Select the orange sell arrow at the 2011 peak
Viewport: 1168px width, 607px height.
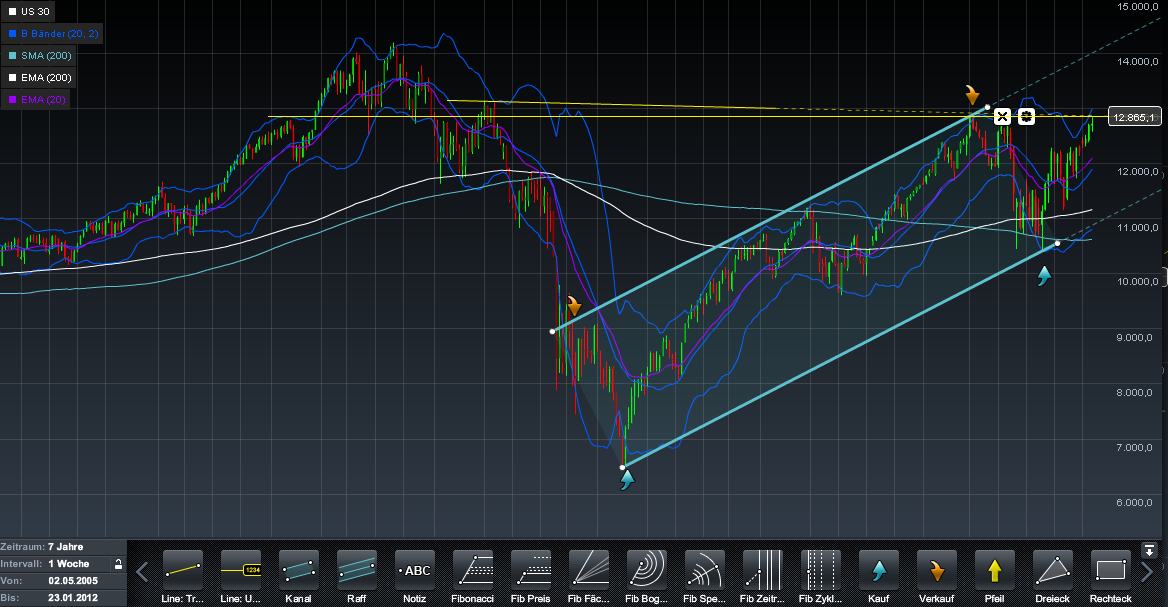tap(972, 95)
